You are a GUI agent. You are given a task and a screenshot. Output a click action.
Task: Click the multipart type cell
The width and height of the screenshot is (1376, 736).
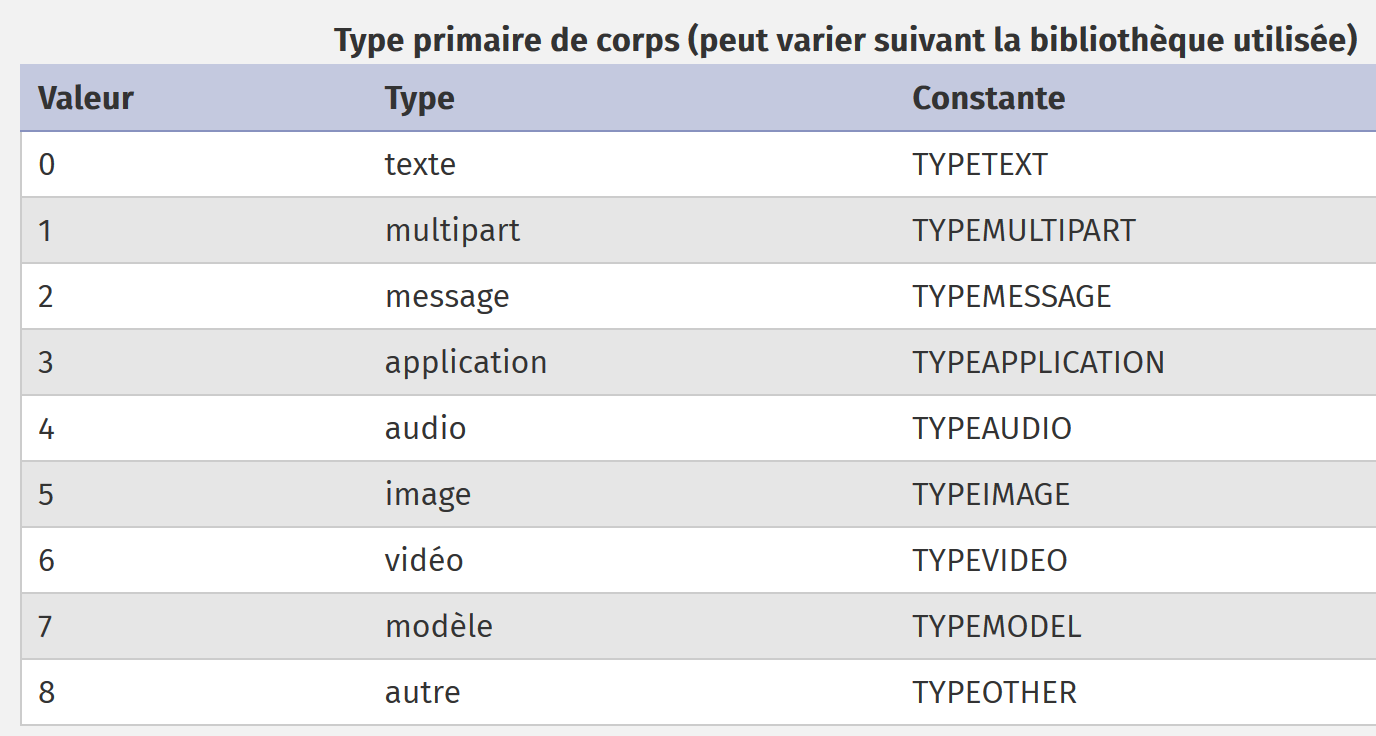tap(452, 230)
